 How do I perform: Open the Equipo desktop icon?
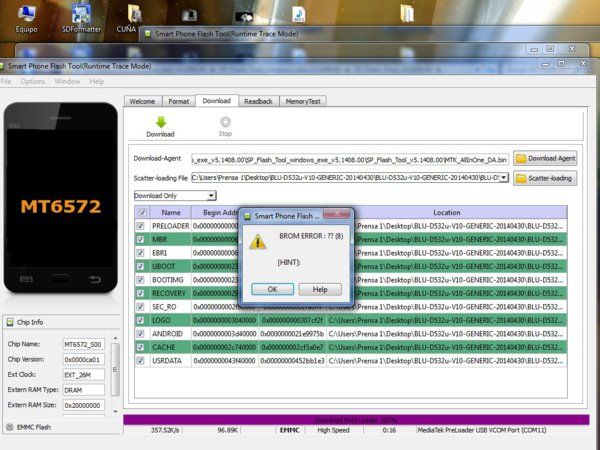click(x=26, y=18)
